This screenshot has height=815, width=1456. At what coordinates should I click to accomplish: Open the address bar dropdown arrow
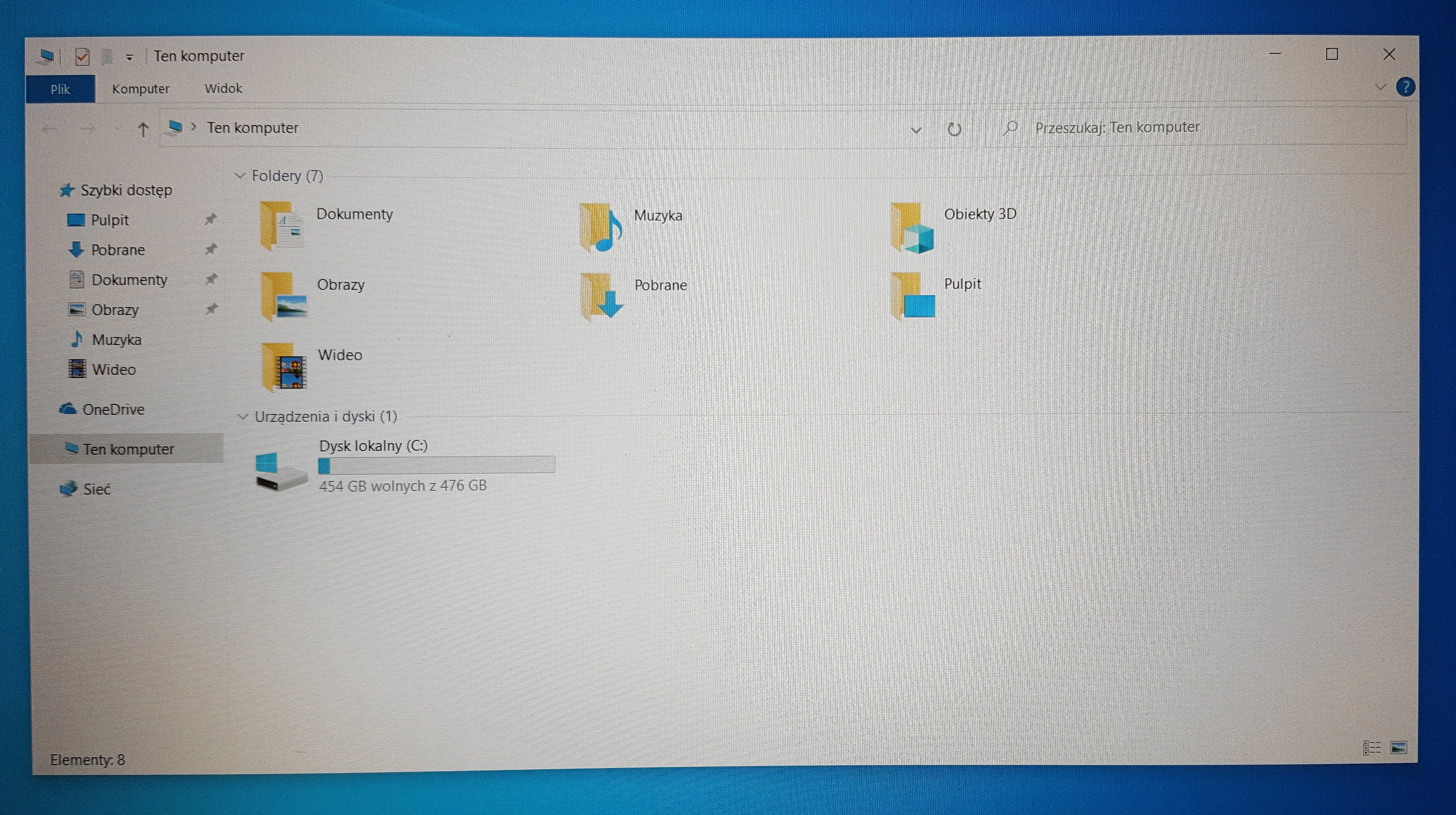(x=916, y=130)
